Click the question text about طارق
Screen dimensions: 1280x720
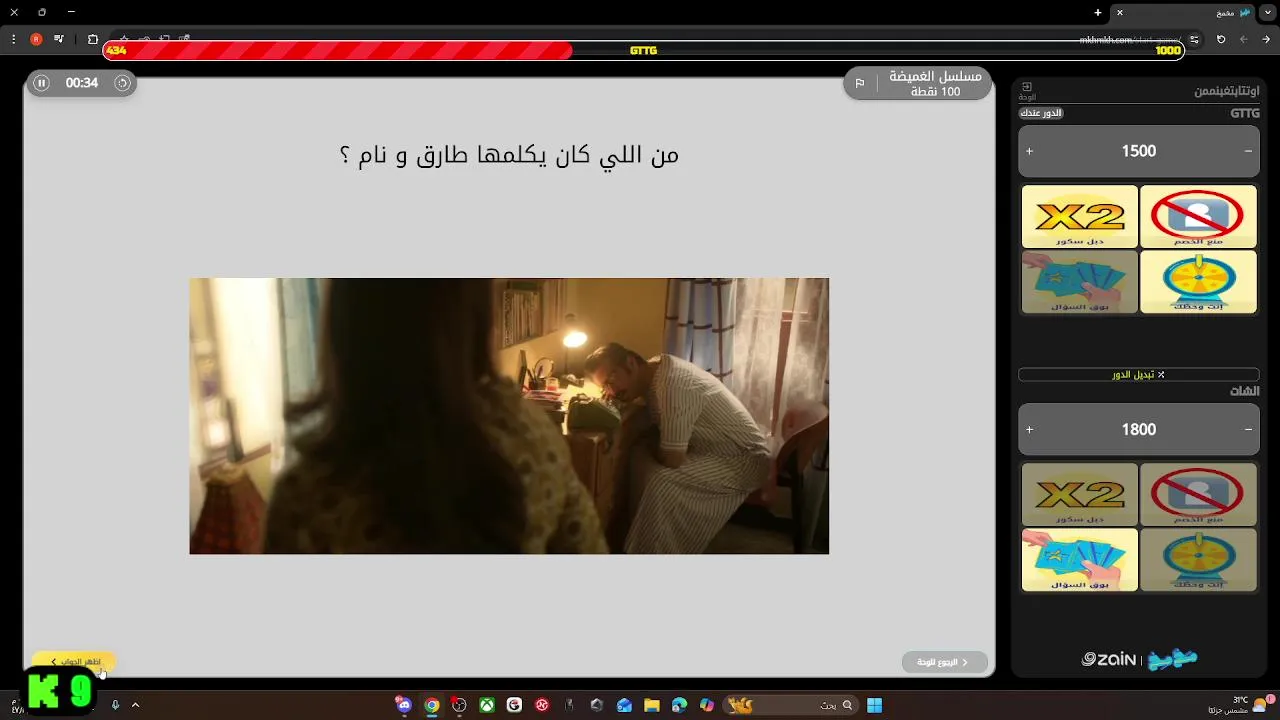pos(509,155)
